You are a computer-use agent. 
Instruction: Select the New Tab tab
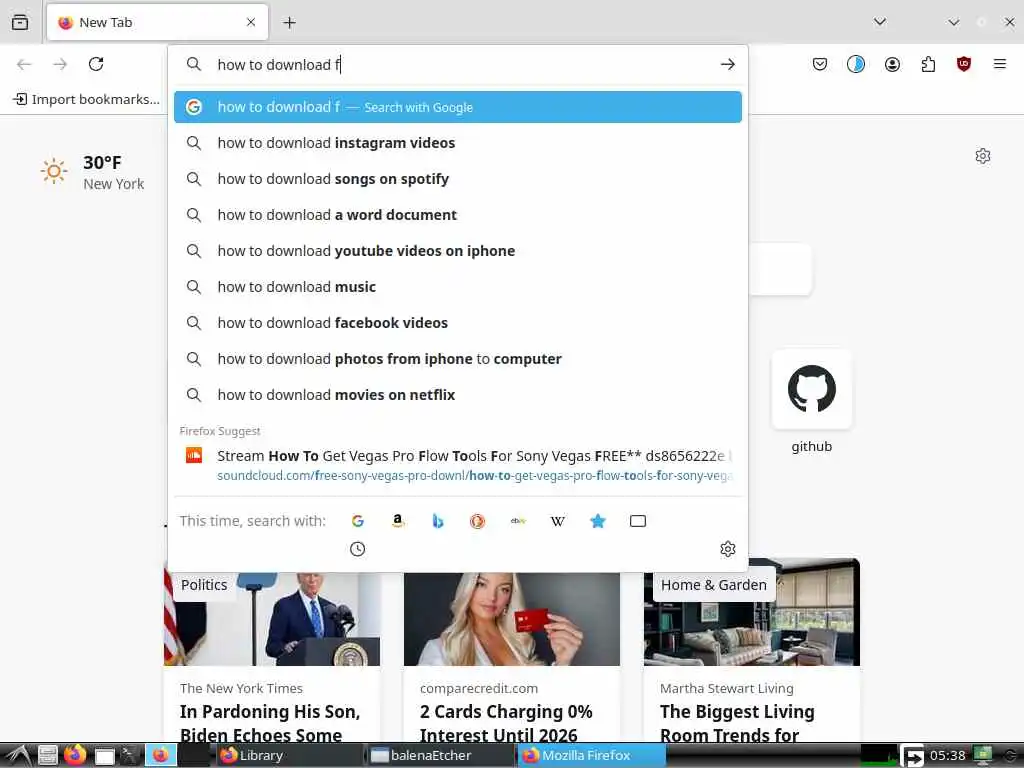click(157, 22)
